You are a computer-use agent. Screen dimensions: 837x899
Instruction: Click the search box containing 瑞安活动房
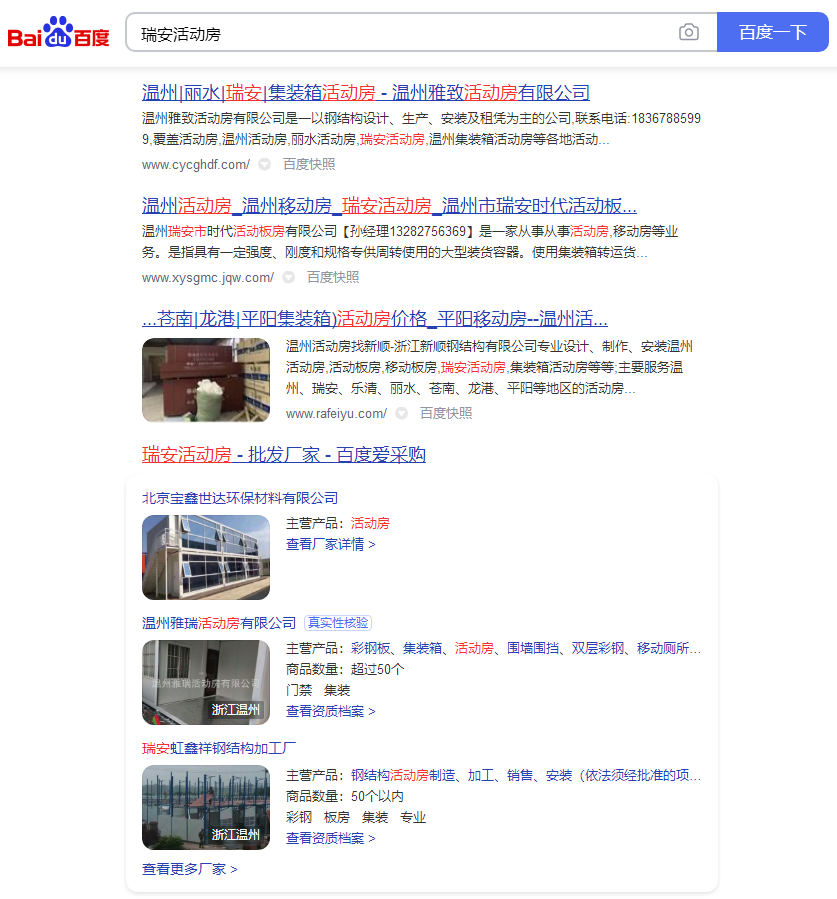tap(400, 33)
